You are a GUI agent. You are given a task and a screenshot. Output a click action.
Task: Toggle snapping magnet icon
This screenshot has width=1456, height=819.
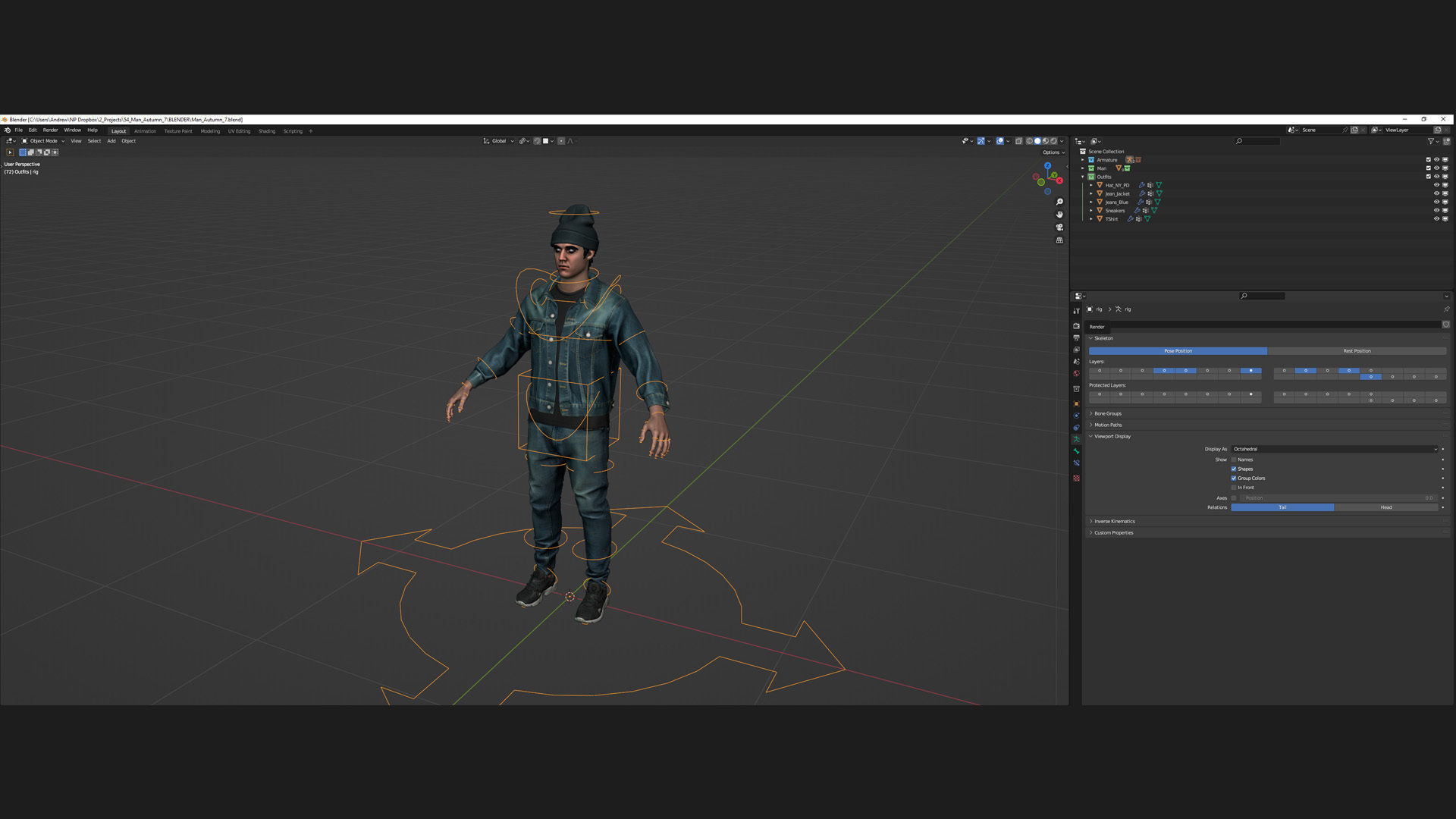coord(537,141)
